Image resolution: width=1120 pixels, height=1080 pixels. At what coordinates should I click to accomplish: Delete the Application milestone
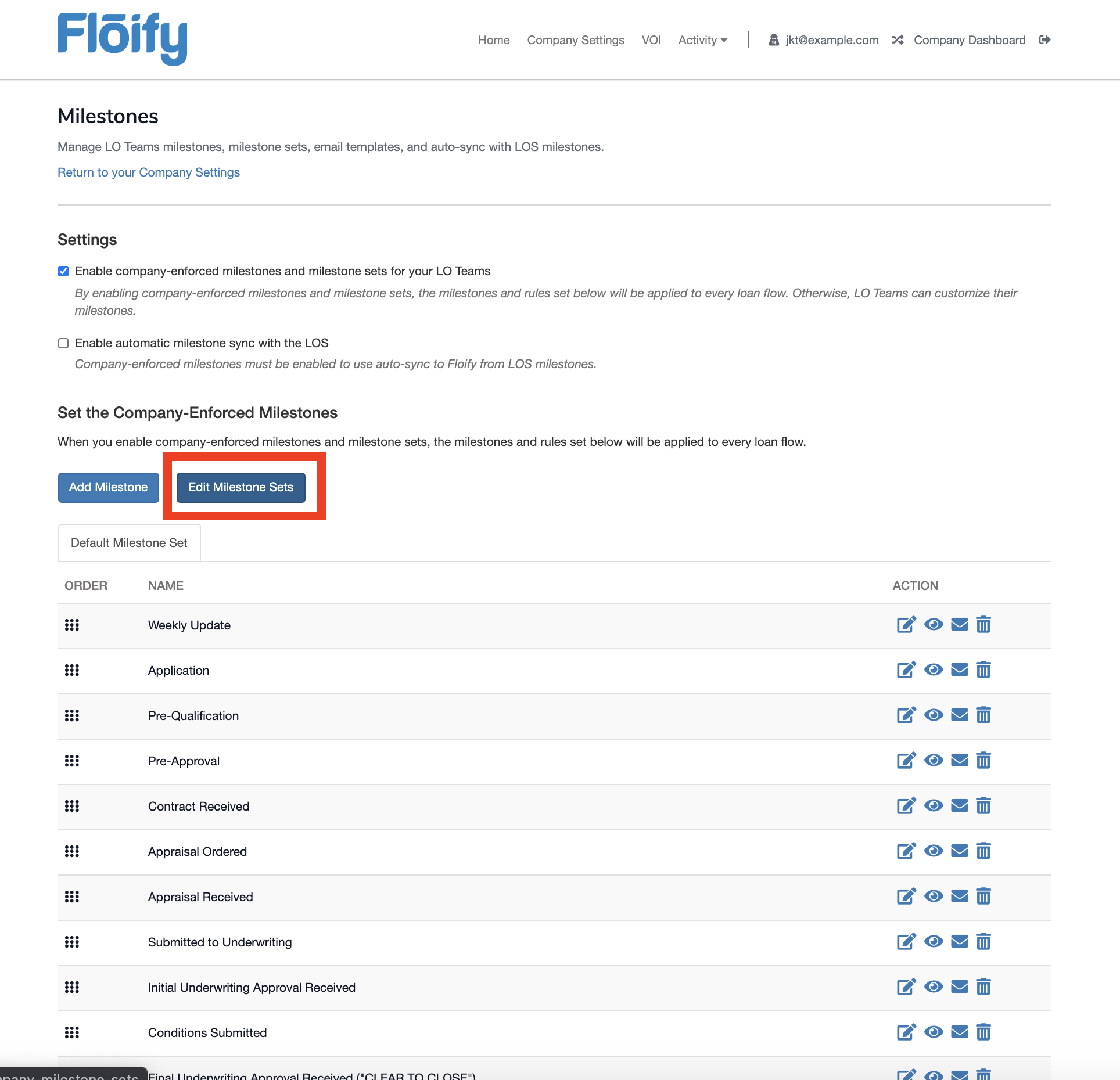click(x=983, y=670)
